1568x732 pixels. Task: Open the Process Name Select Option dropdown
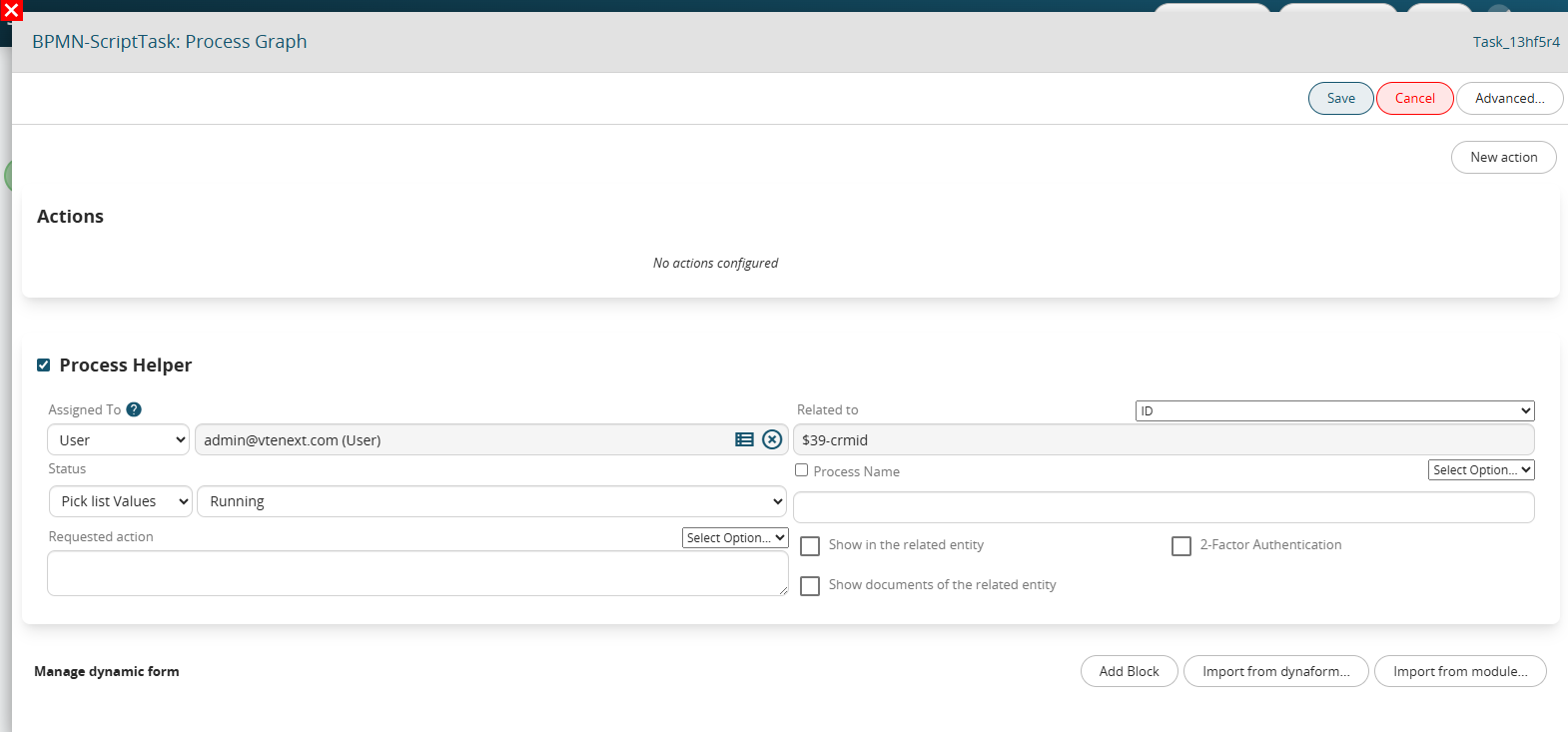(1481, 470)
